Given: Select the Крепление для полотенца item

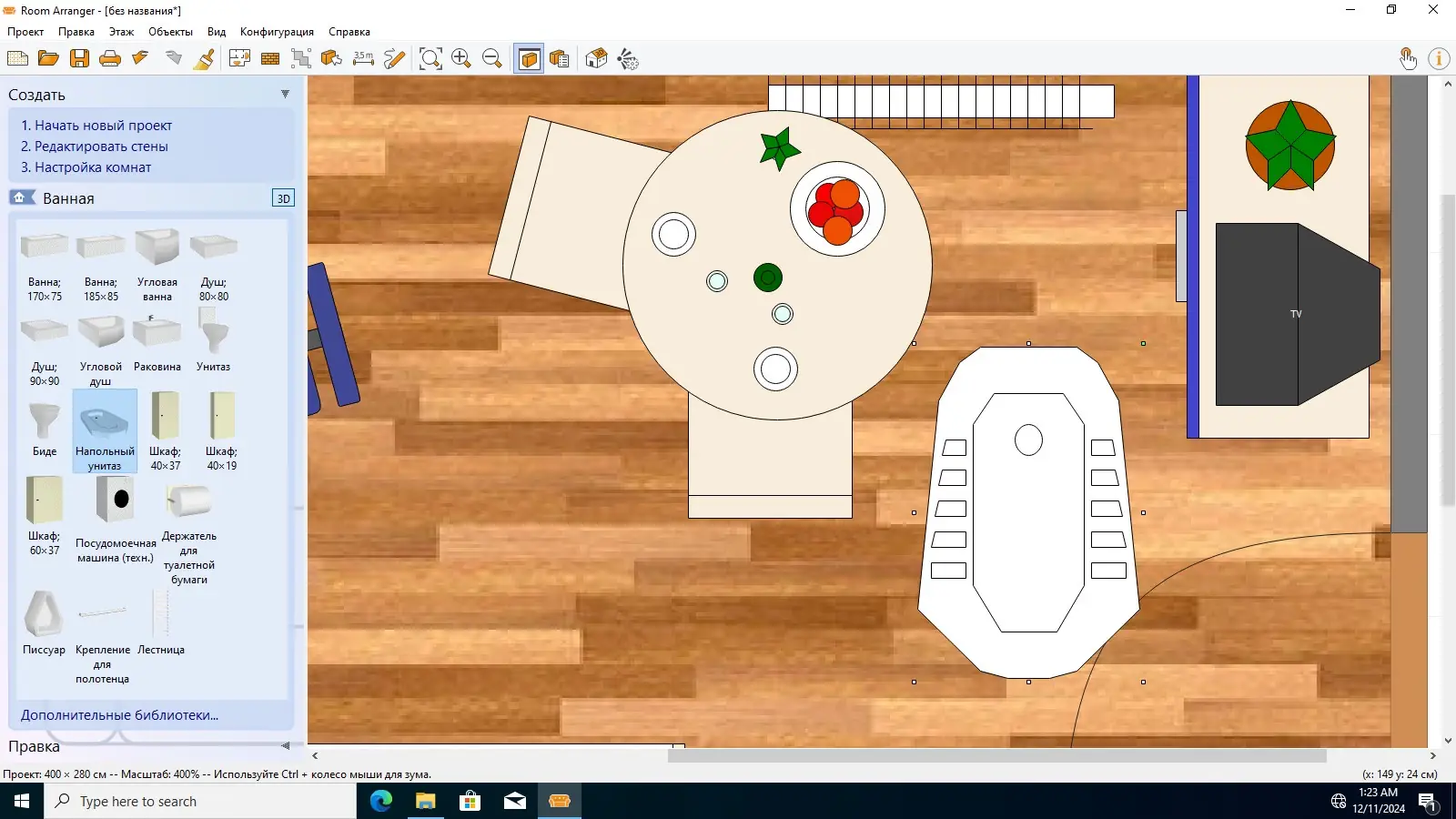Looking at the screenshot, I should 103,638.
